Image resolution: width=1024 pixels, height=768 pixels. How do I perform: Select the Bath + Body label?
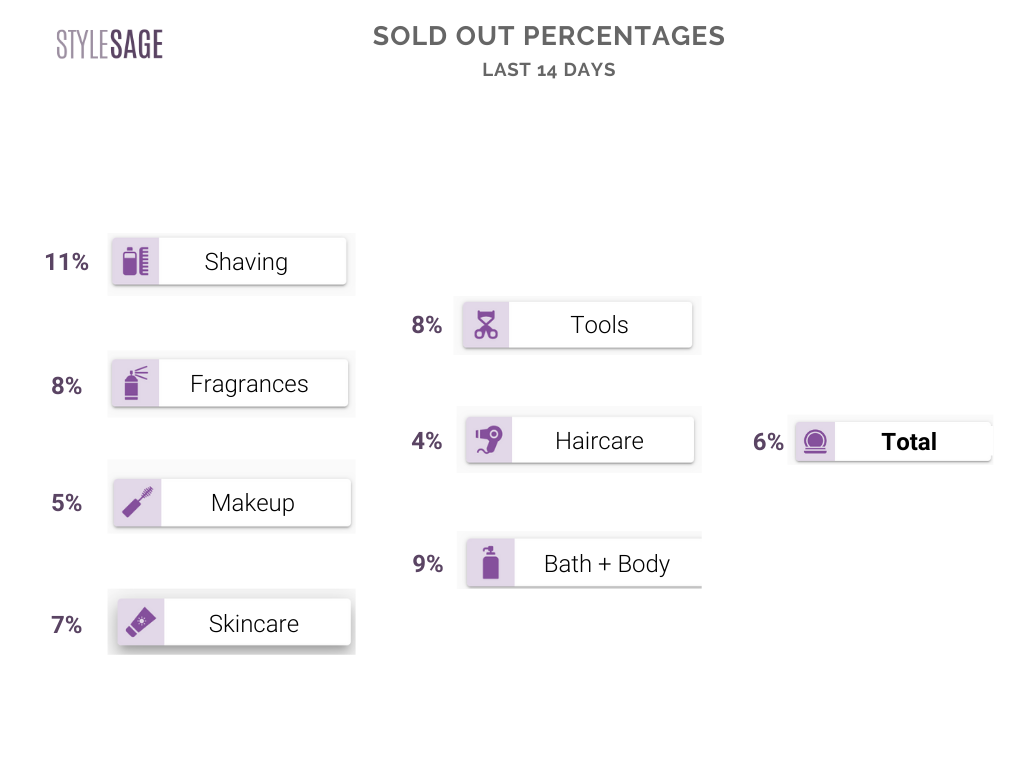click(x=606, y=563)
